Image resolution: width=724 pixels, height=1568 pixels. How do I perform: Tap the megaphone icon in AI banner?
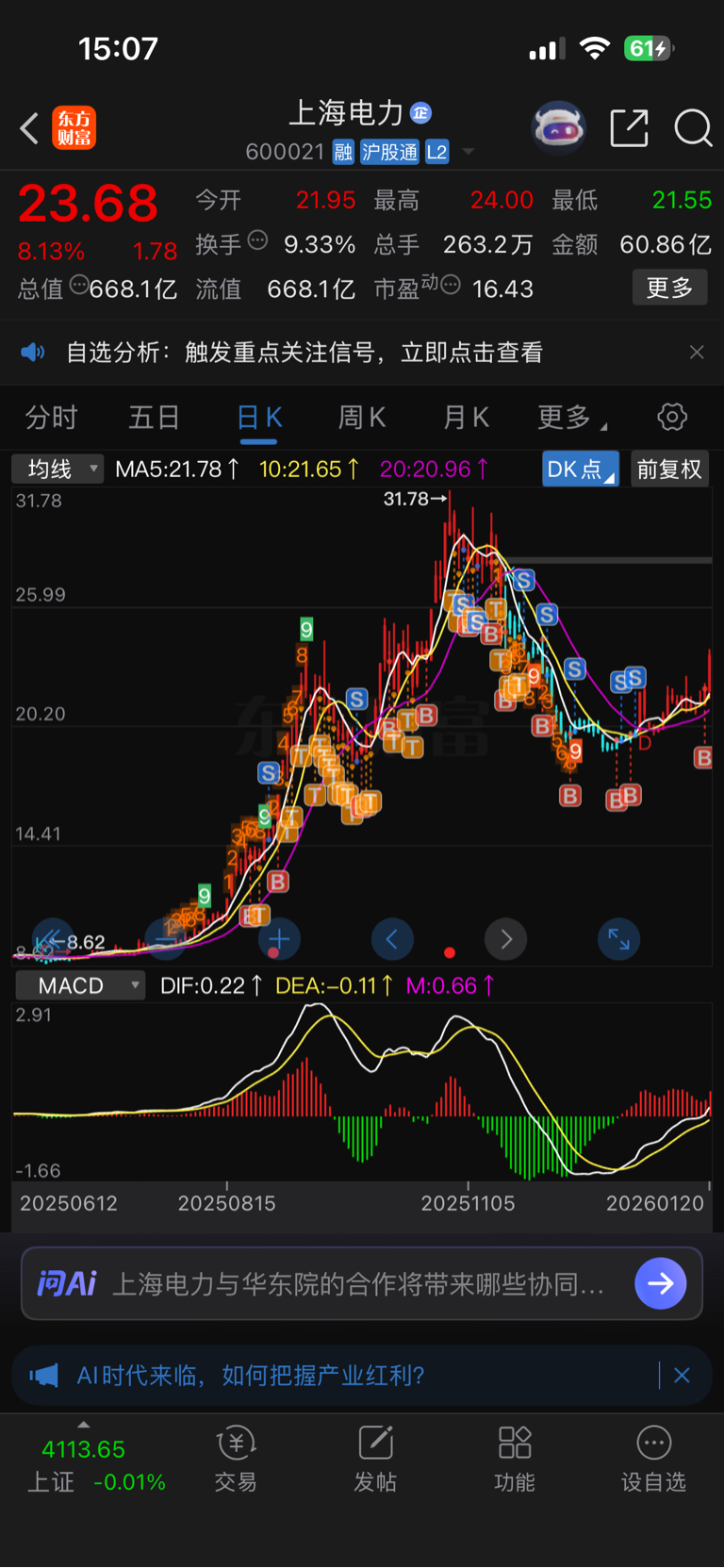tap(43, 1376)
